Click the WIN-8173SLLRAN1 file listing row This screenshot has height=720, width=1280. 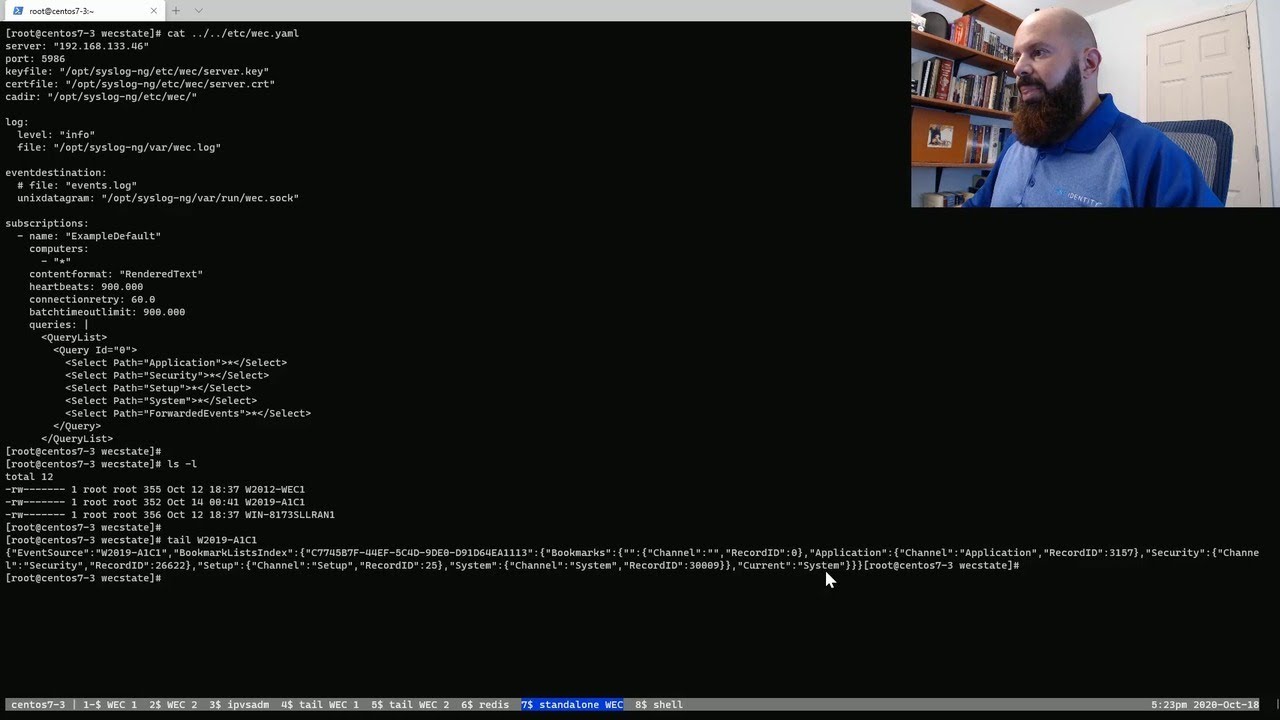click(x=170, y=515)
